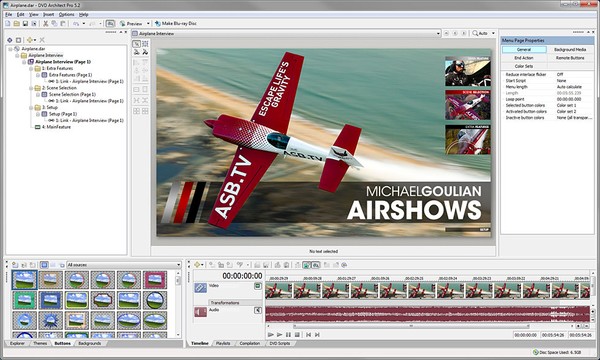Switch to the Backgrounds tab
Image resolution: width=600 pixels, height=360 pixels.
(90, 344)
